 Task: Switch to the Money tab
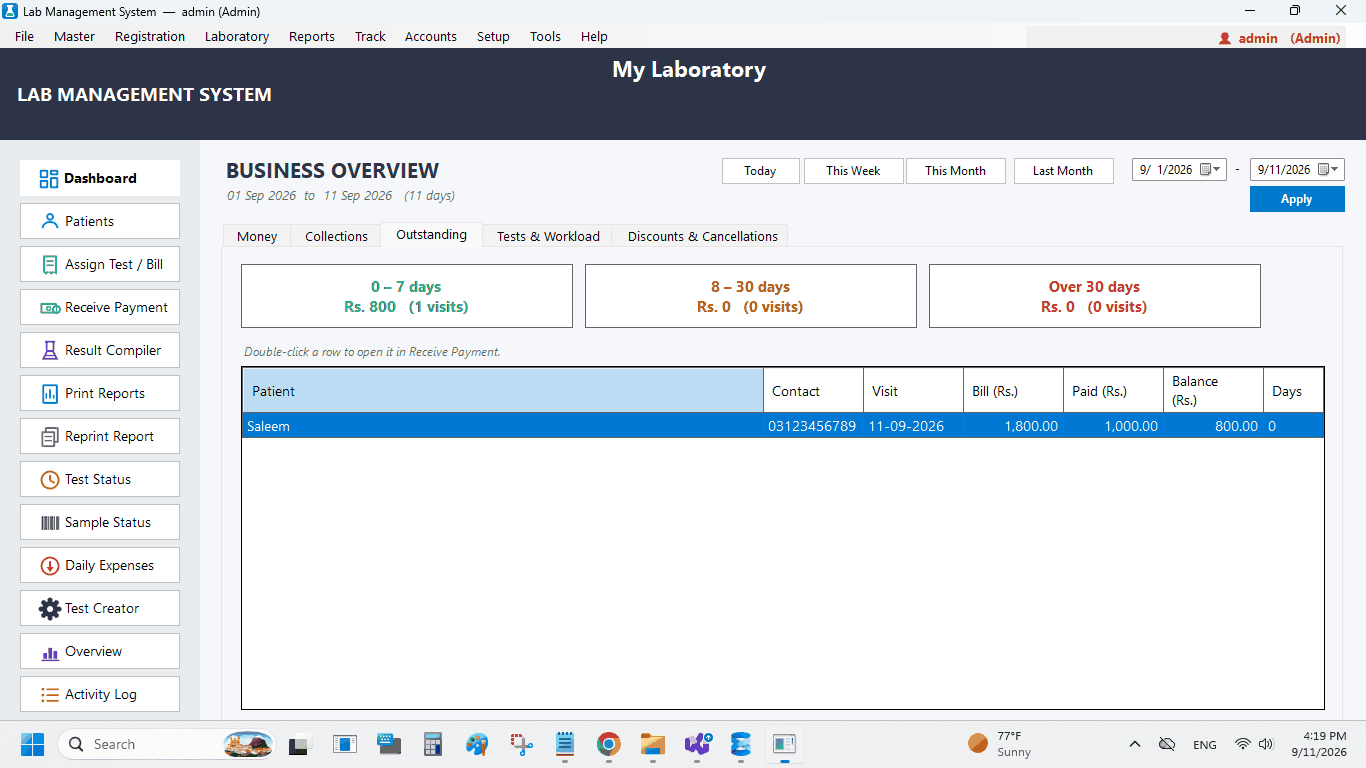[x=257, y=236]
